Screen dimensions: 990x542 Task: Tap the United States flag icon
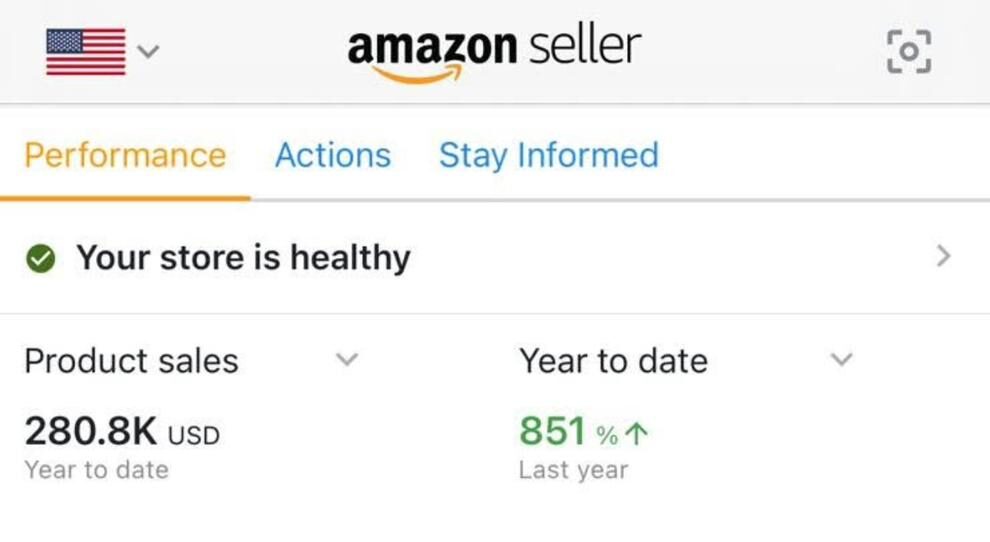pyautogui.click(x=86, y=51)
